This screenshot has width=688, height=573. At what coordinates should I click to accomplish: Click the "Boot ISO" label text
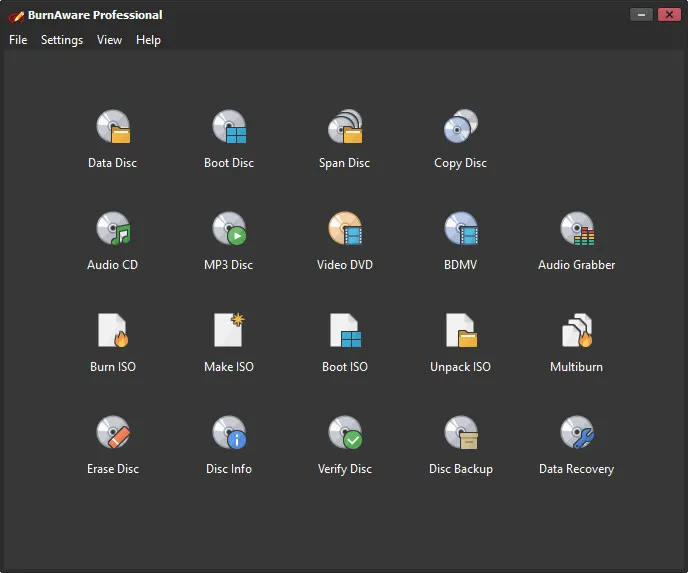(x=345, y=367)
